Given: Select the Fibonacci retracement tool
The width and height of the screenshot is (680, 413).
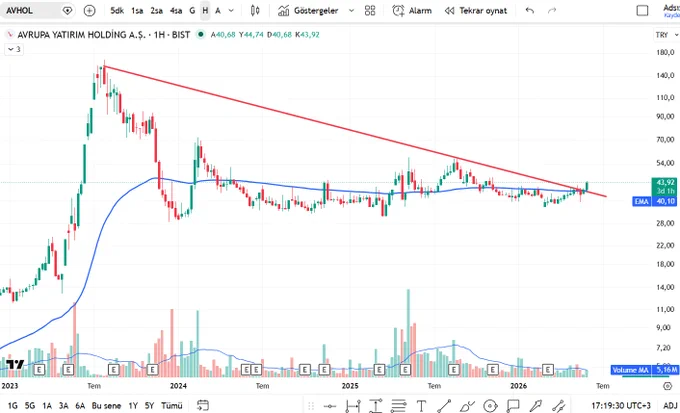Looking at the screenshot, I should coord(398,406).
